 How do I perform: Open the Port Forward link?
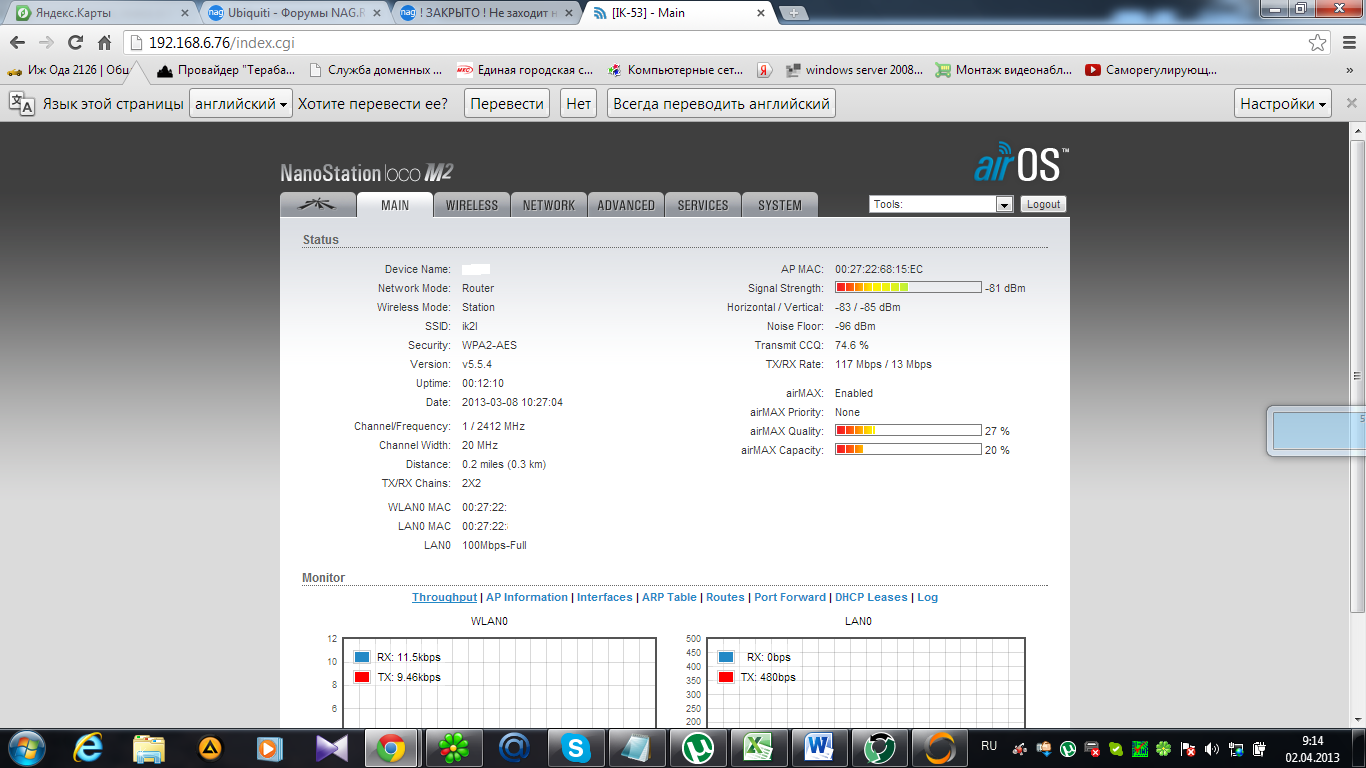pyautogui.click(x=790, y=597)
